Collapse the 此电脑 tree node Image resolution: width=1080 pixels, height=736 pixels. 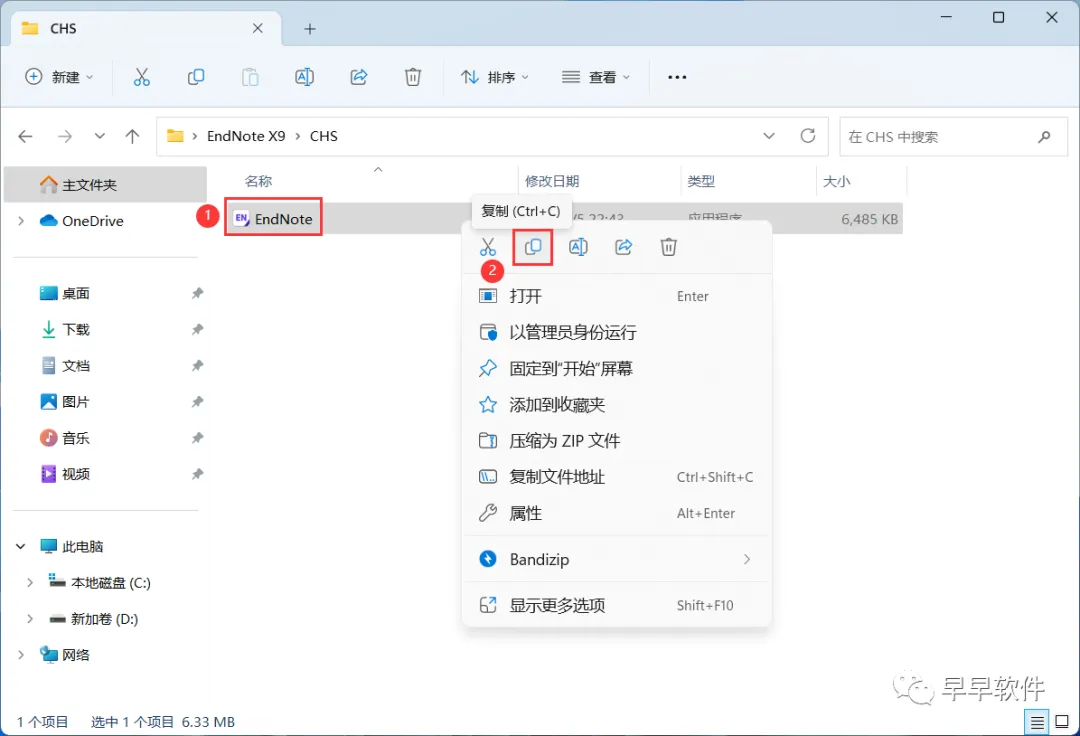coord(21,547)
